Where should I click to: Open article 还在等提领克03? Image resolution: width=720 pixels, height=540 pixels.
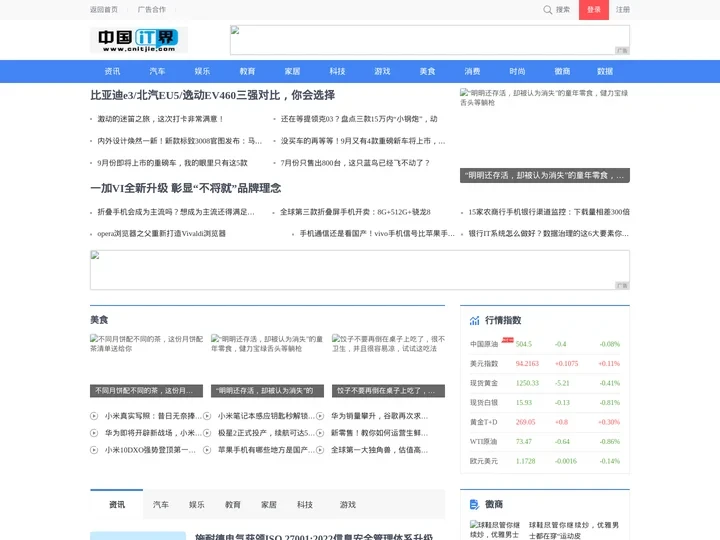[x=359, y=119]
